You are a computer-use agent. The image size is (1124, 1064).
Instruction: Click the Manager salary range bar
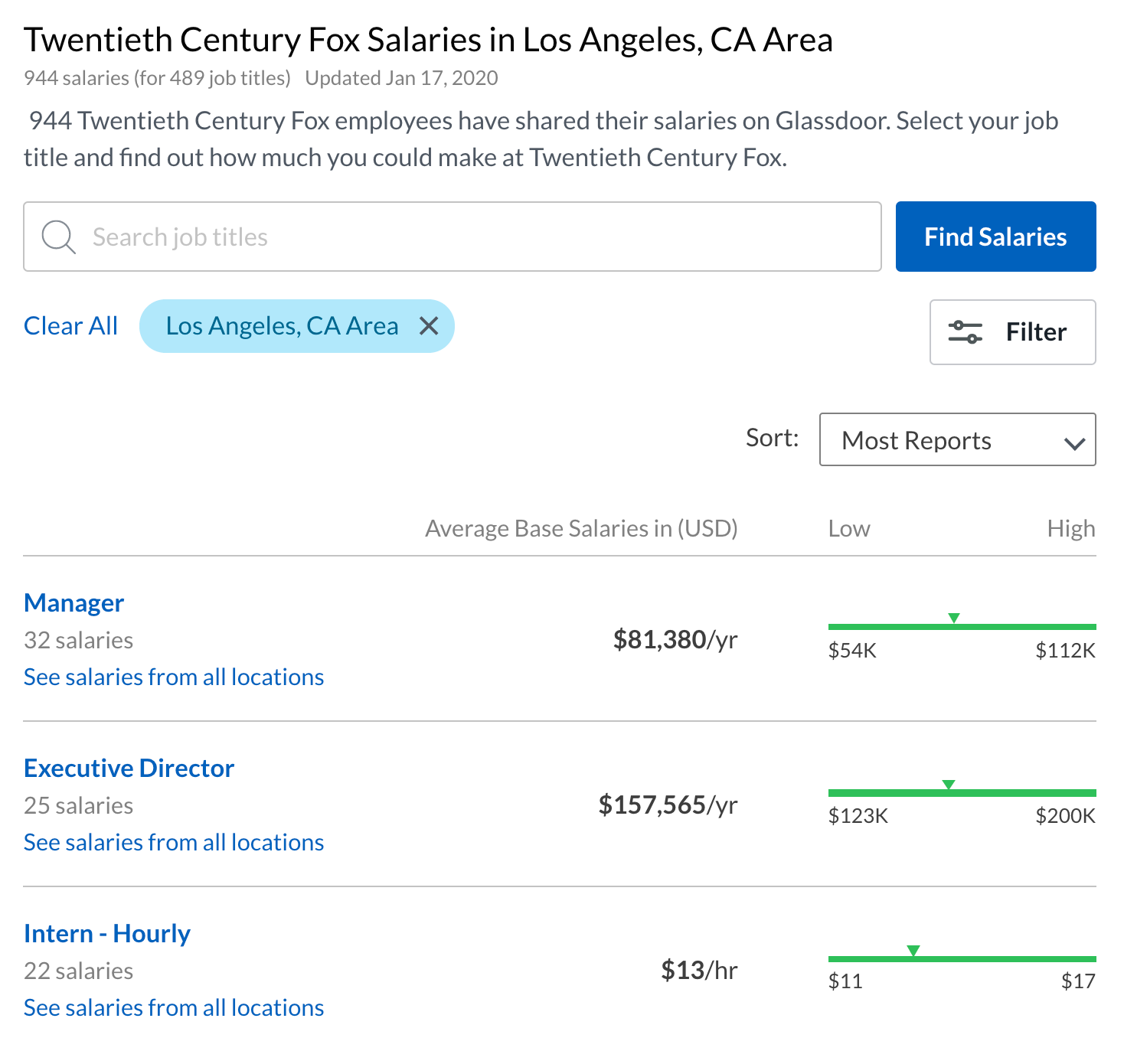(962, 627)
